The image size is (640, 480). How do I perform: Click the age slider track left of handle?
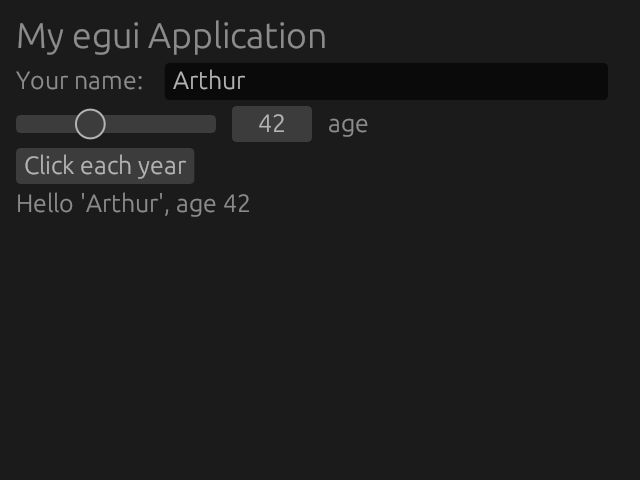coord(45,124)
